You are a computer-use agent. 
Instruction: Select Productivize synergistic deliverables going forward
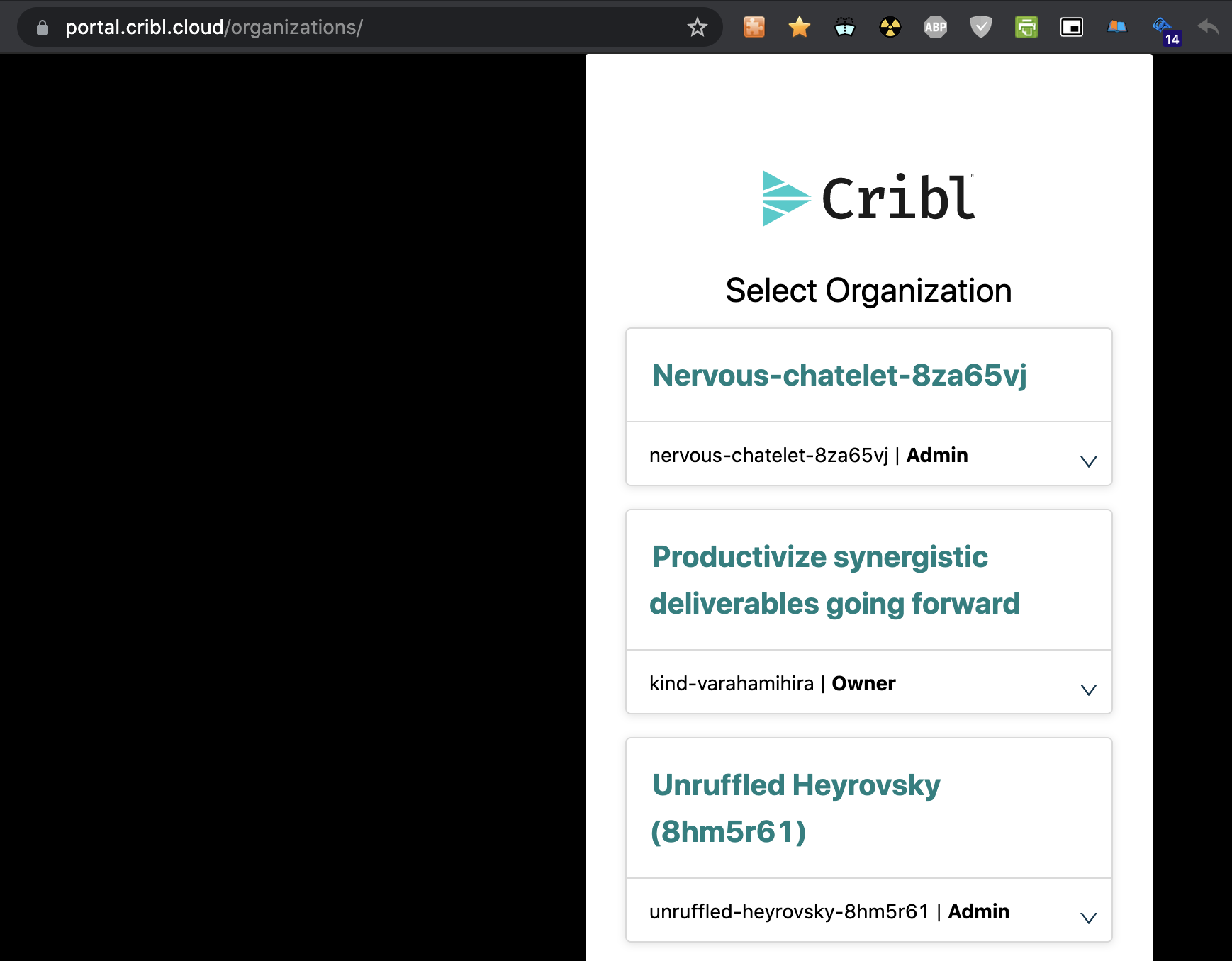point(836,580)
